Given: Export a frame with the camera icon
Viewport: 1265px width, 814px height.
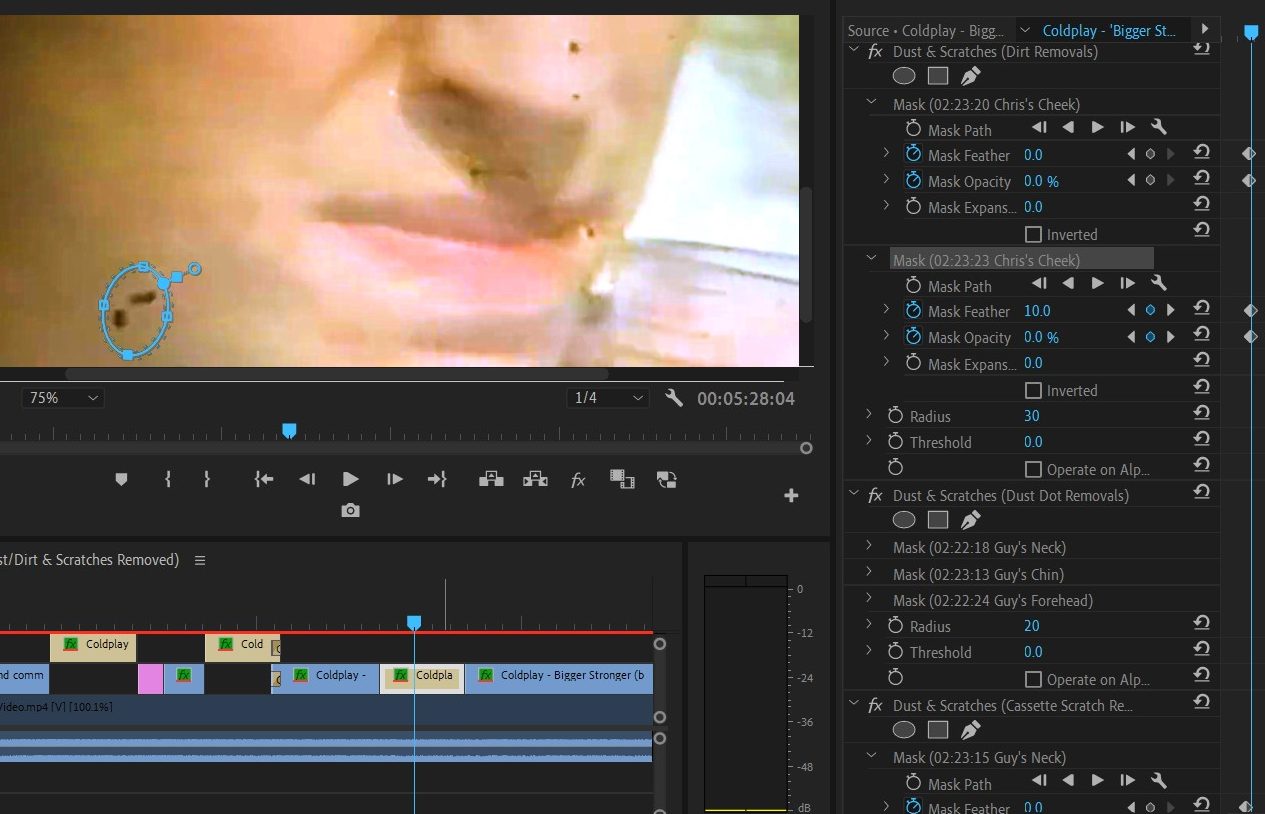Looking at the screenshot, I should (350, 511).
